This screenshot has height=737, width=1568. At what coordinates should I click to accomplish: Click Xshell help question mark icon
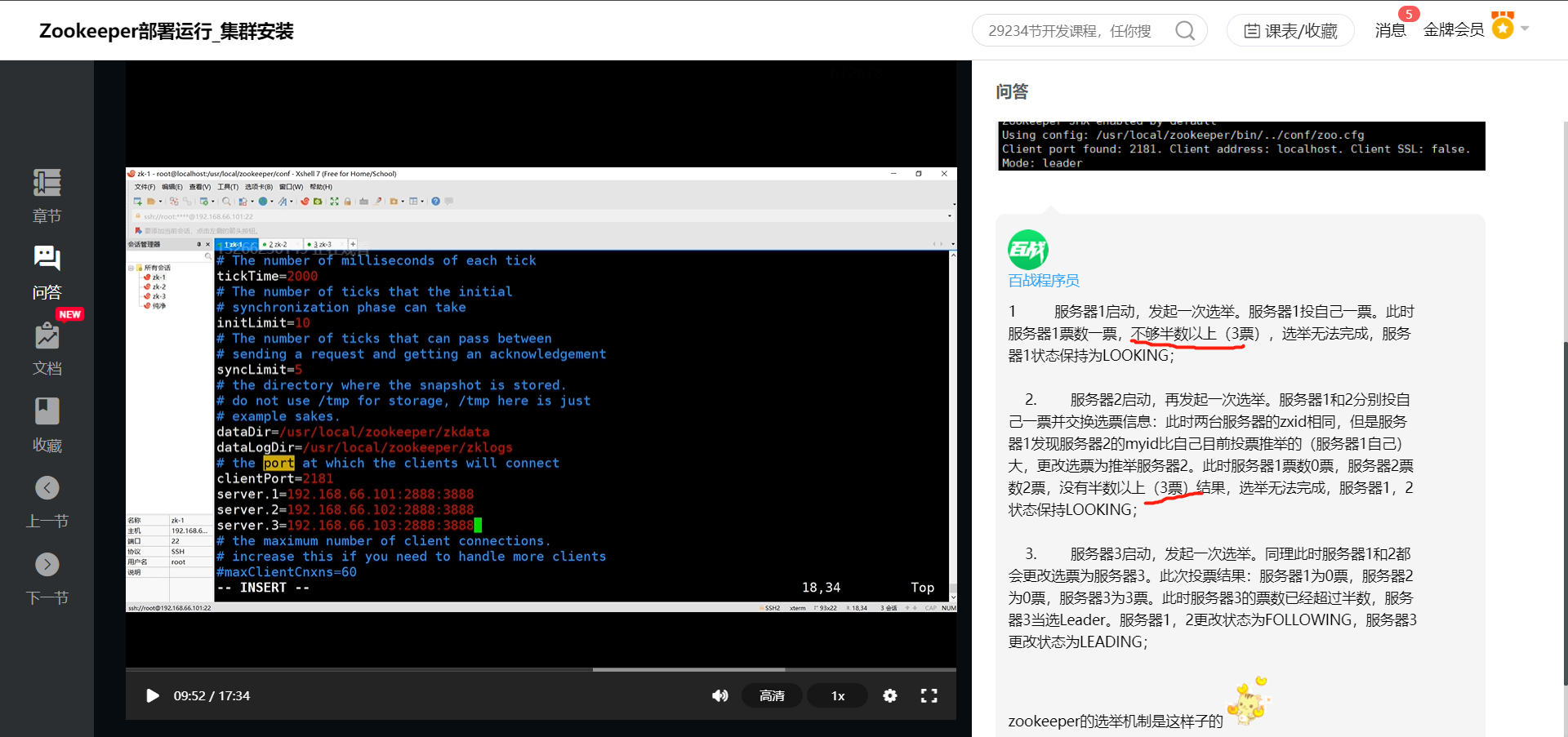[x=435, y=202]
